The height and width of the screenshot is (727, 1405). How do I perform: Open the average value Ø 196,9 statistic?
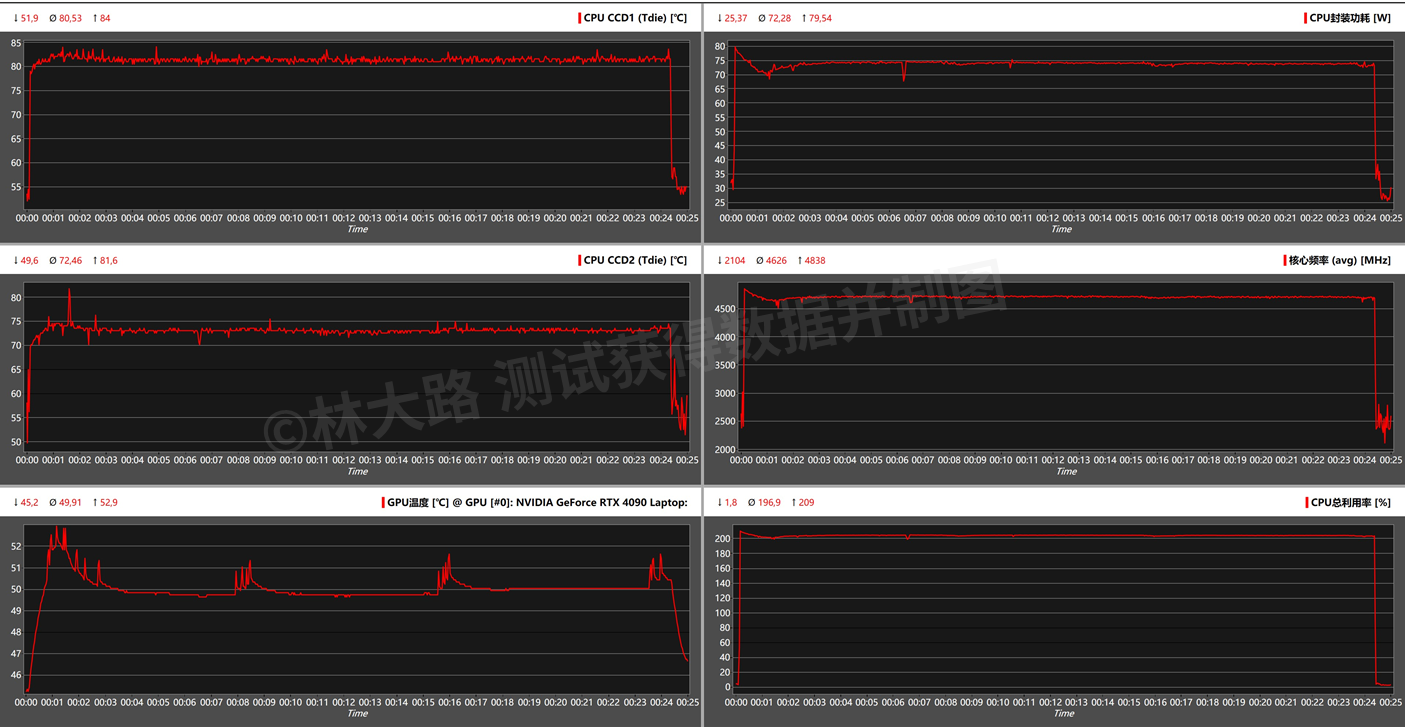765,502
